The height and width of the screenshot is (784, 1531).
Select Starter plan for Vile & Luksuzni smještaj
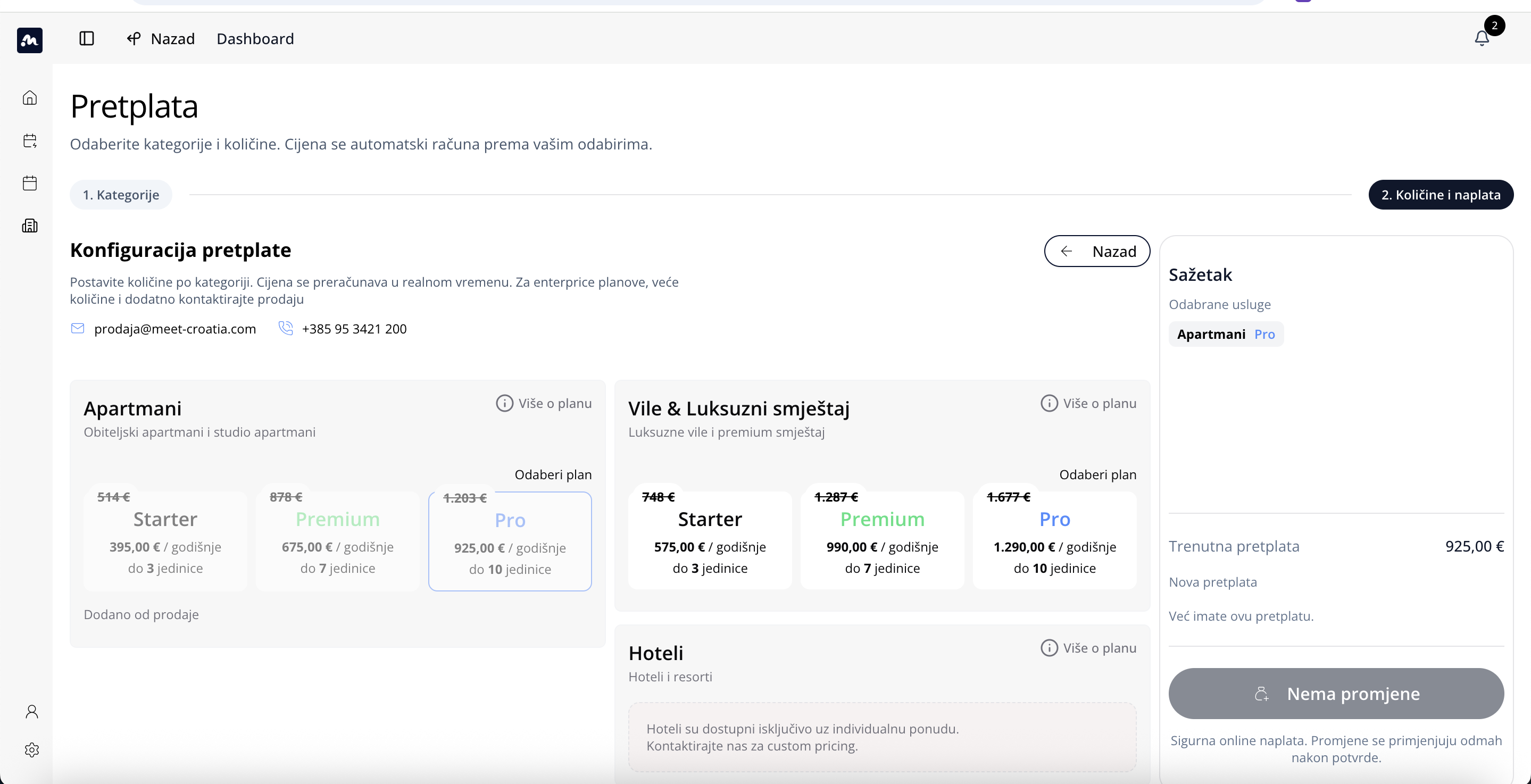(710, 540)
